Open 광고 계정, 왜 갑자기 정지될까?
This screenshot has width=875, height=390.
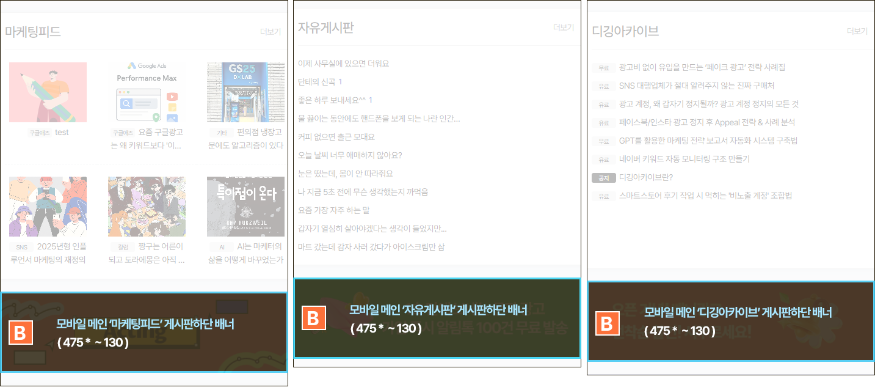(x=709, y=104)
